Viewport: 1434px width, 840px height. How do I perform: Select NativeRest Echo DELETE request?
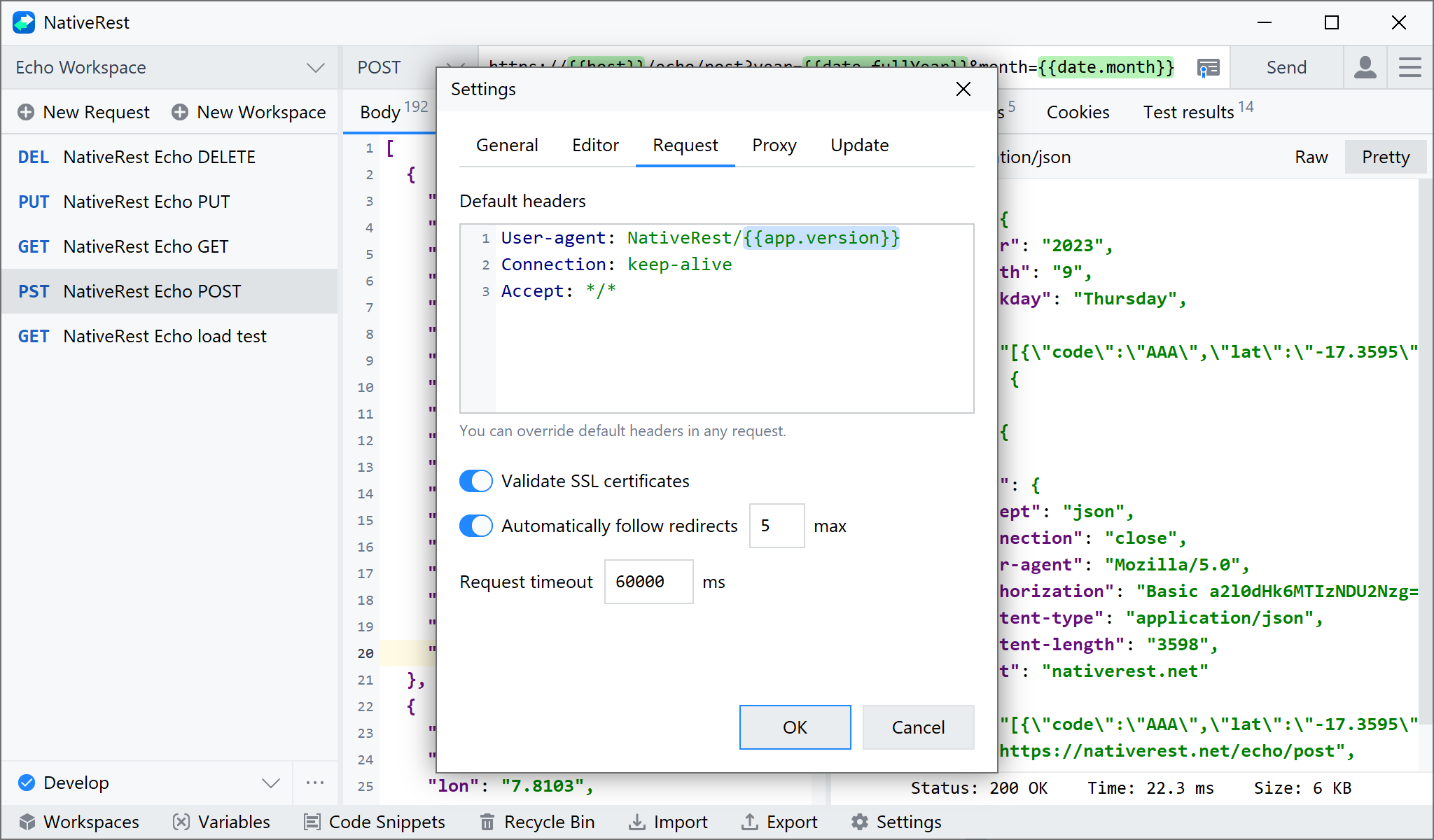[169, 157]
